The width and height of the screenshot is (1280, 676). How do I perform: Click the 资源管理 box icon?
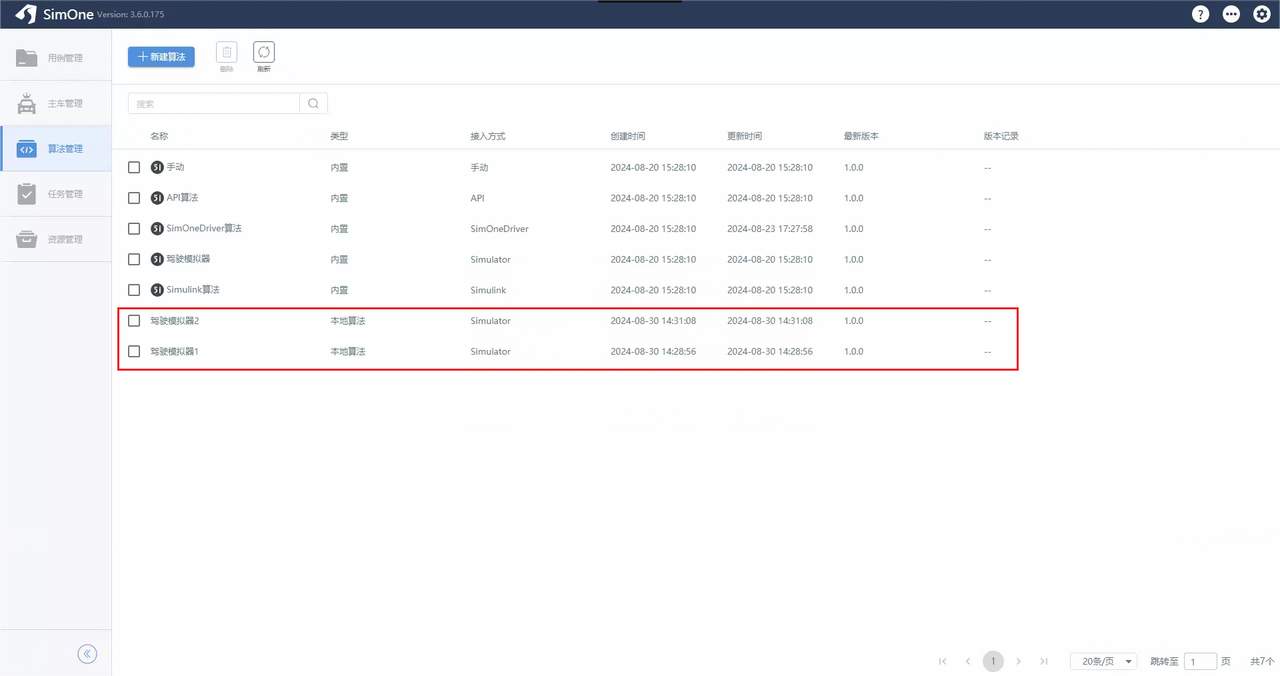point(27,239)
